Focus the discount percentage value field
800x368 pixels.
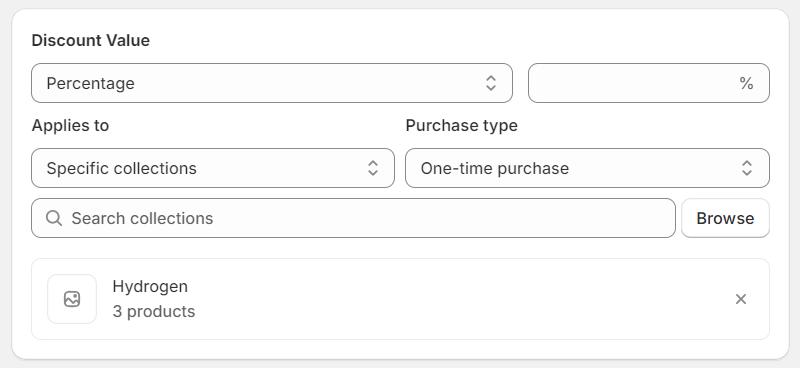pyautogui.click(x=648, y=83)
